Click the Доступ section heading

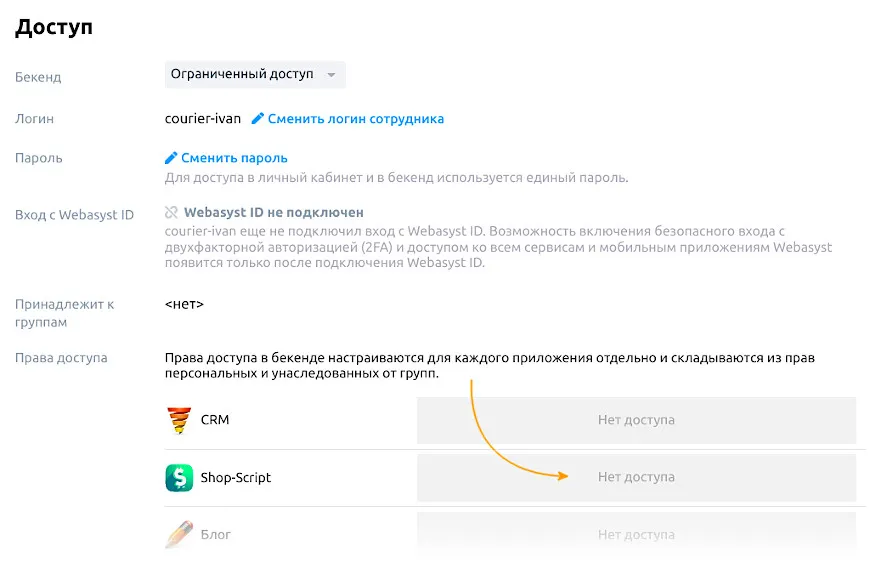point(54,27)
